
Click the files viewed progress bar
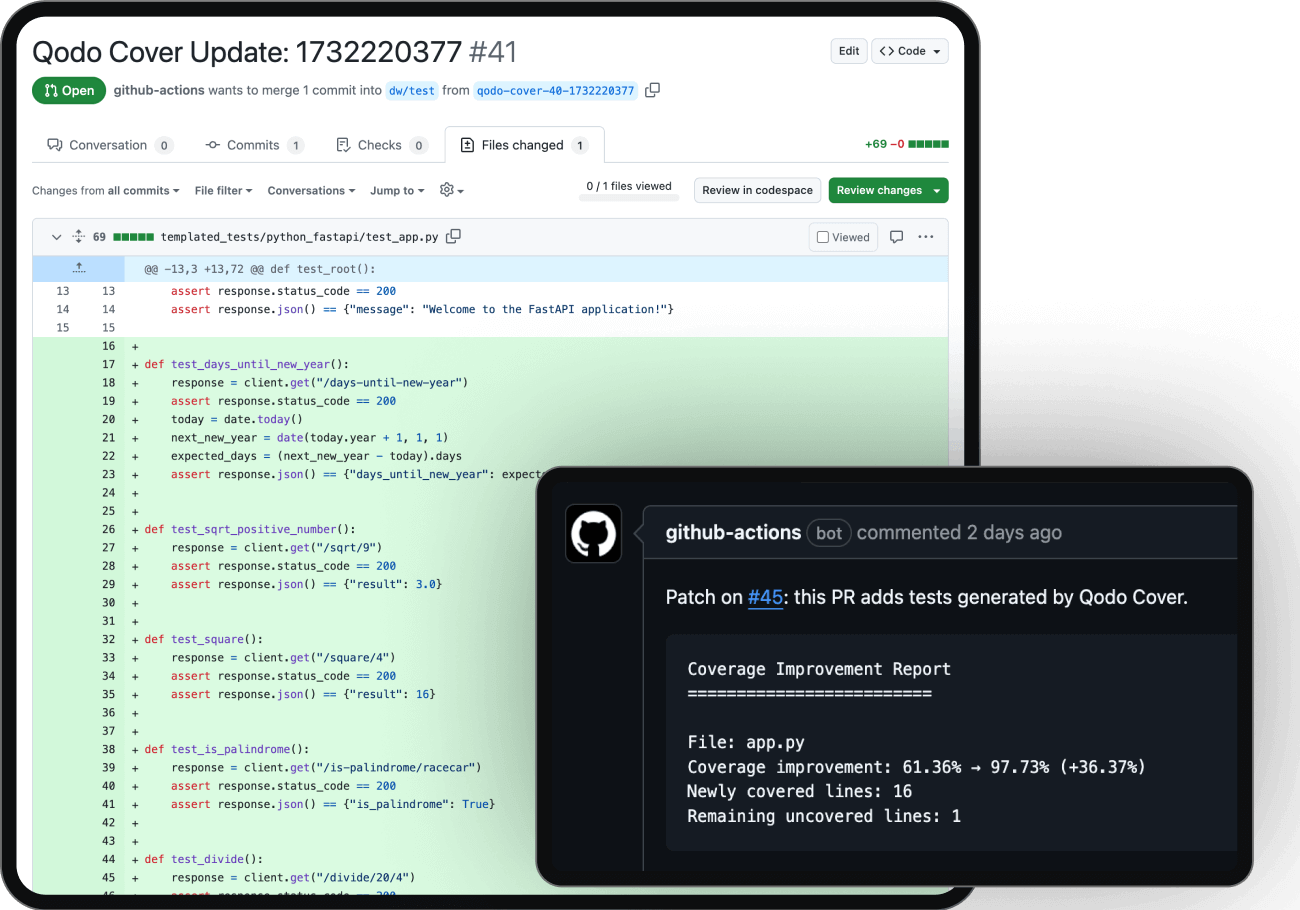[x=629, y=198]
